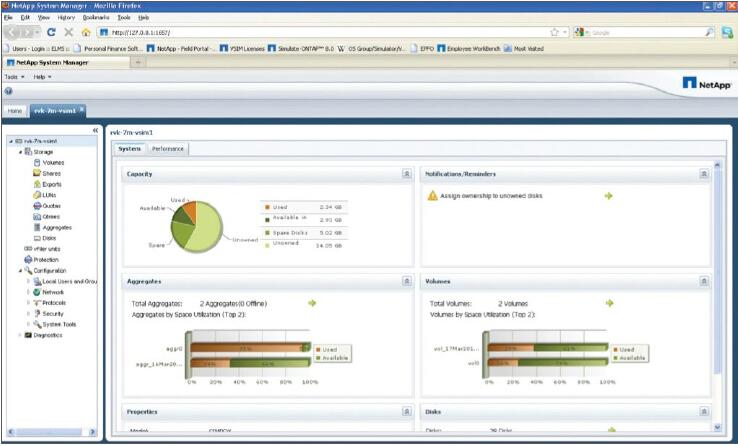The height and width of the screenshot is (446, 738).
Task: Click the navigation pane horizontal scrollbar
Action: pos(52,431)
